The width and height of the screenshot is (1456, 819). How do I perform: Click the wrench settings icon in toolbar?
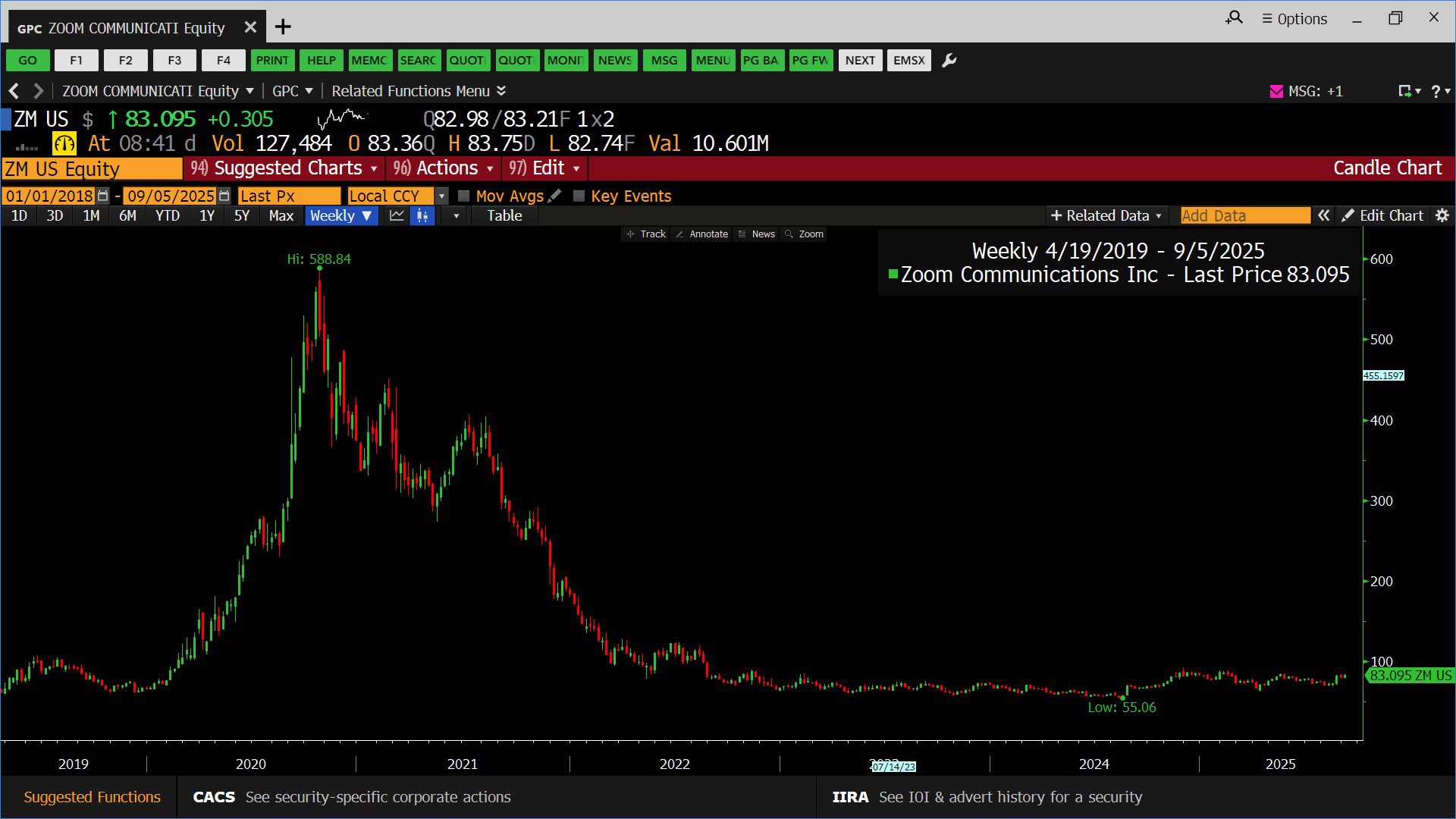[x=949, y=60]
